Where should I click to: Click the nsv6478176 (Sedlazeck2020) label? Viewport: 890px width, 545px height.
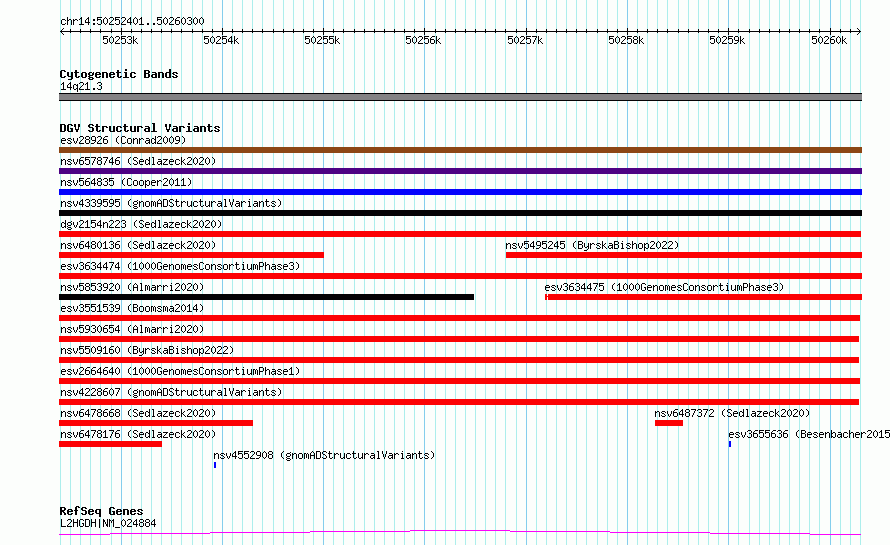click(138, 434)
